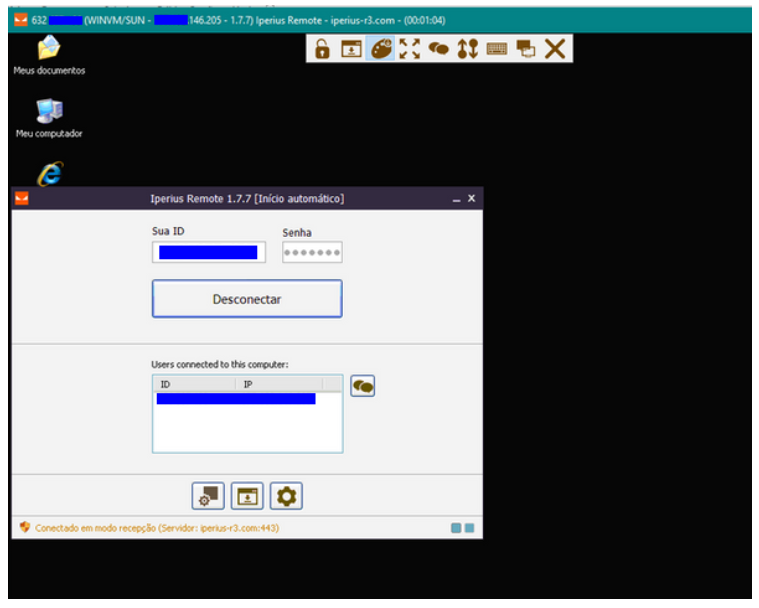Screen dimensions: 759x608
Task: Click the Senha password field
Action: tap(312, 252)
